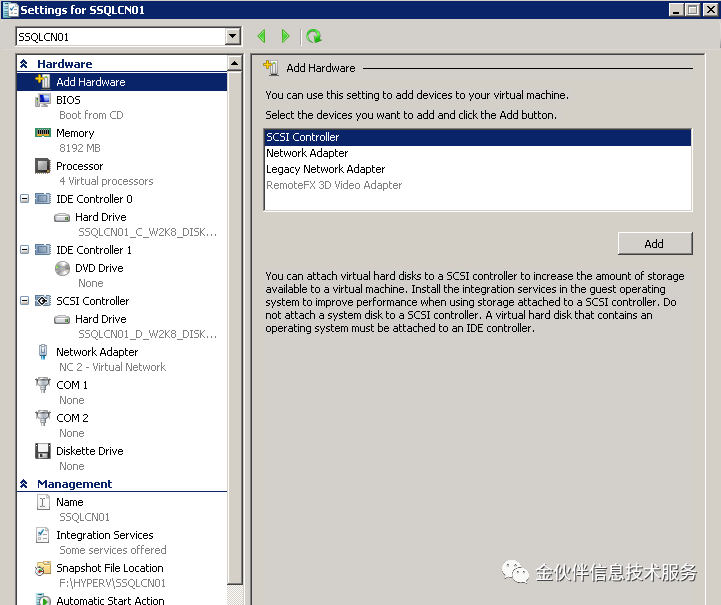Collapse the Hardware section chevron
The height and width of the screenshot is (605, 721).
click(24, 64)
